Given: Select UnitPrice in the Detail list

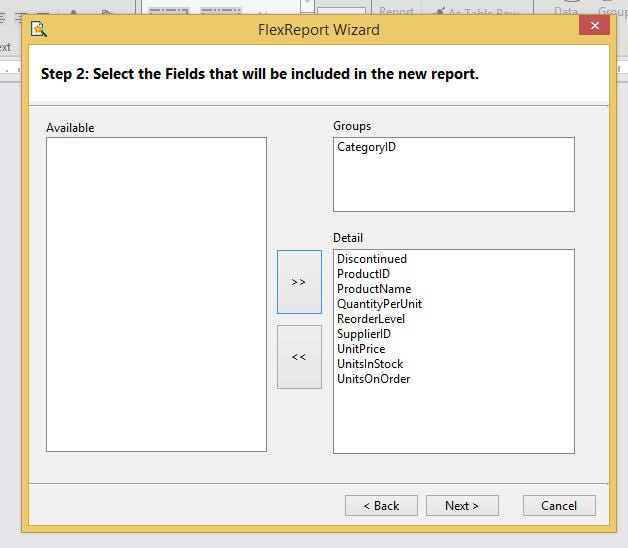Looking at the screenshot, I should pyautogui.click(x=361, y=349).
